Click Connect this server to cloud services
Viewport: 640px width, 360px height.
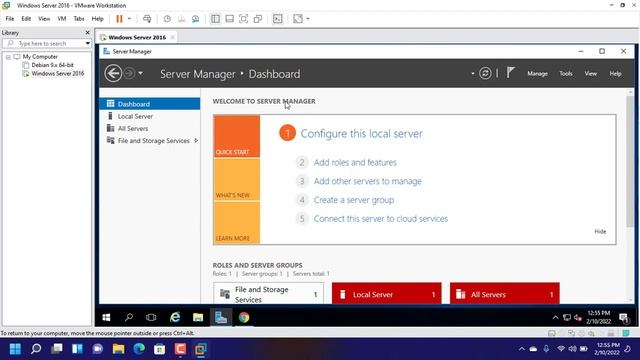(380, 219)
